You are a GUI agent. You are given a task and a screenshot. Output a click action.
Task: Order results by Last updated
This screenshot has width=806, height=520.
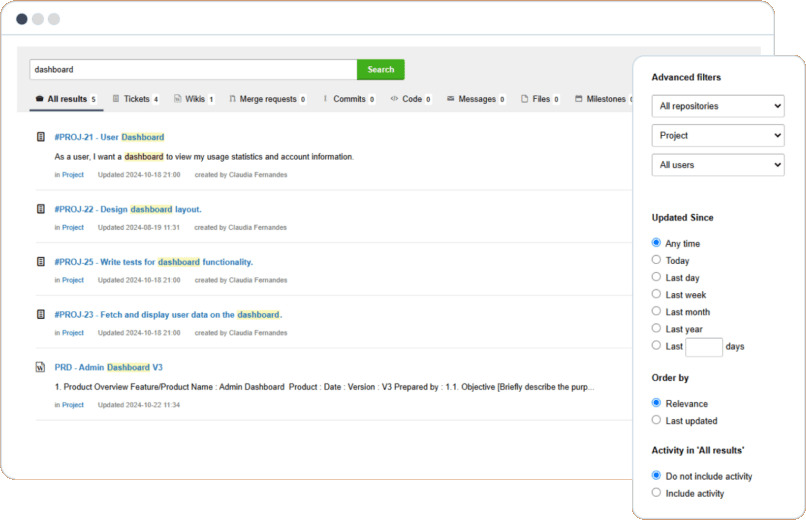[656, 420]
